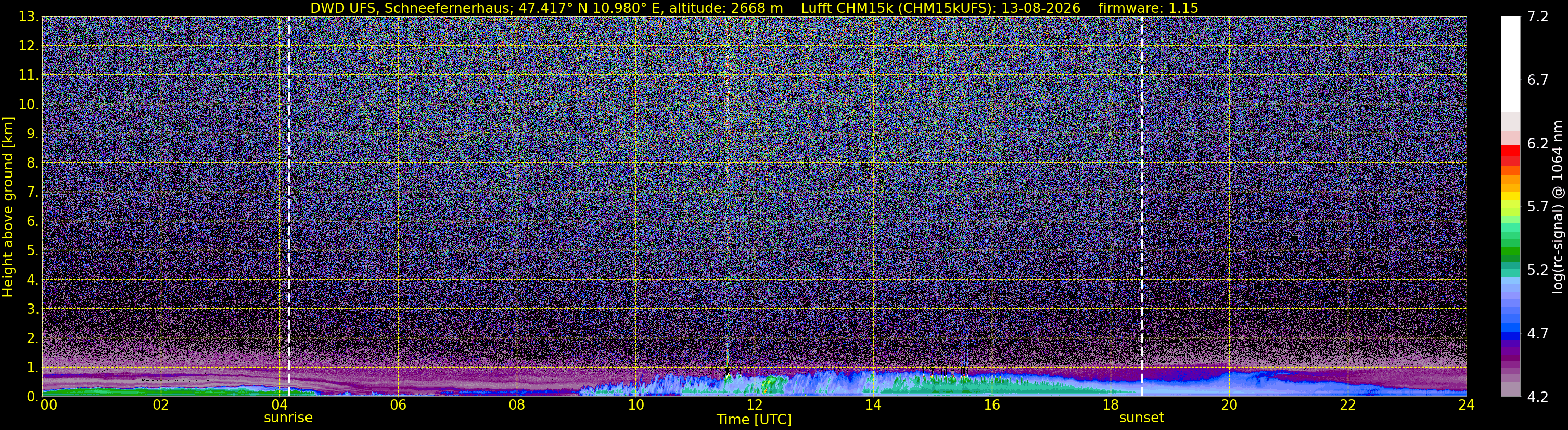The height and width of the screenshot is (430, 1568).
Task: Click the "4.2" colorbar tick label
Action: [x=1538, y=397]
